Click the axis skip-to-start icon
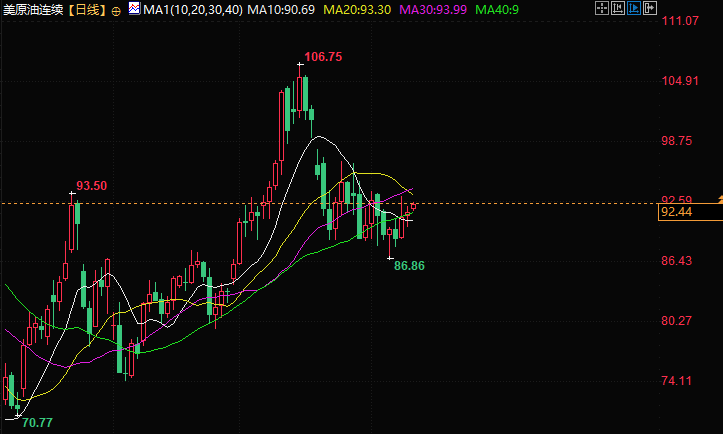 (x=618, y=8)
